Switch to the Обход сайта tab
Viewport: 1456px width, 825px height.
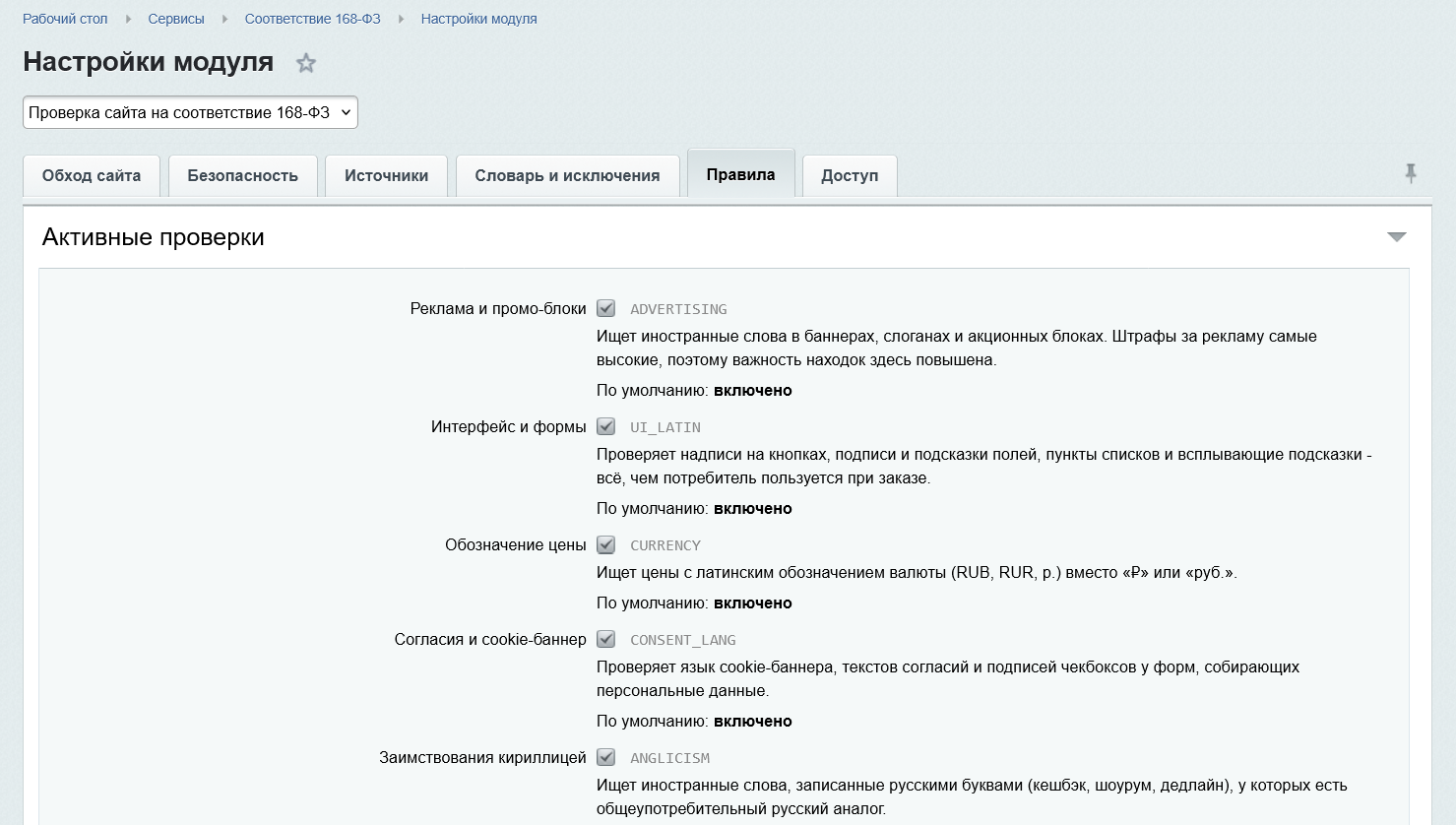[92, 176]
